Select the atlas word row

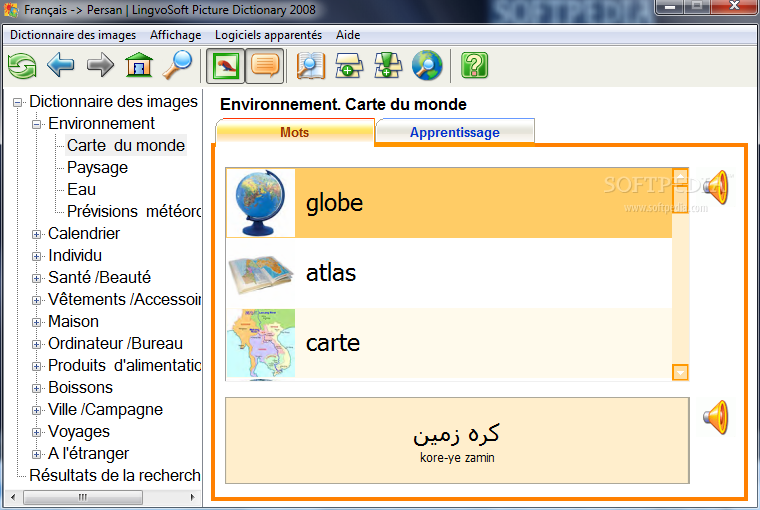pos(449,273)
